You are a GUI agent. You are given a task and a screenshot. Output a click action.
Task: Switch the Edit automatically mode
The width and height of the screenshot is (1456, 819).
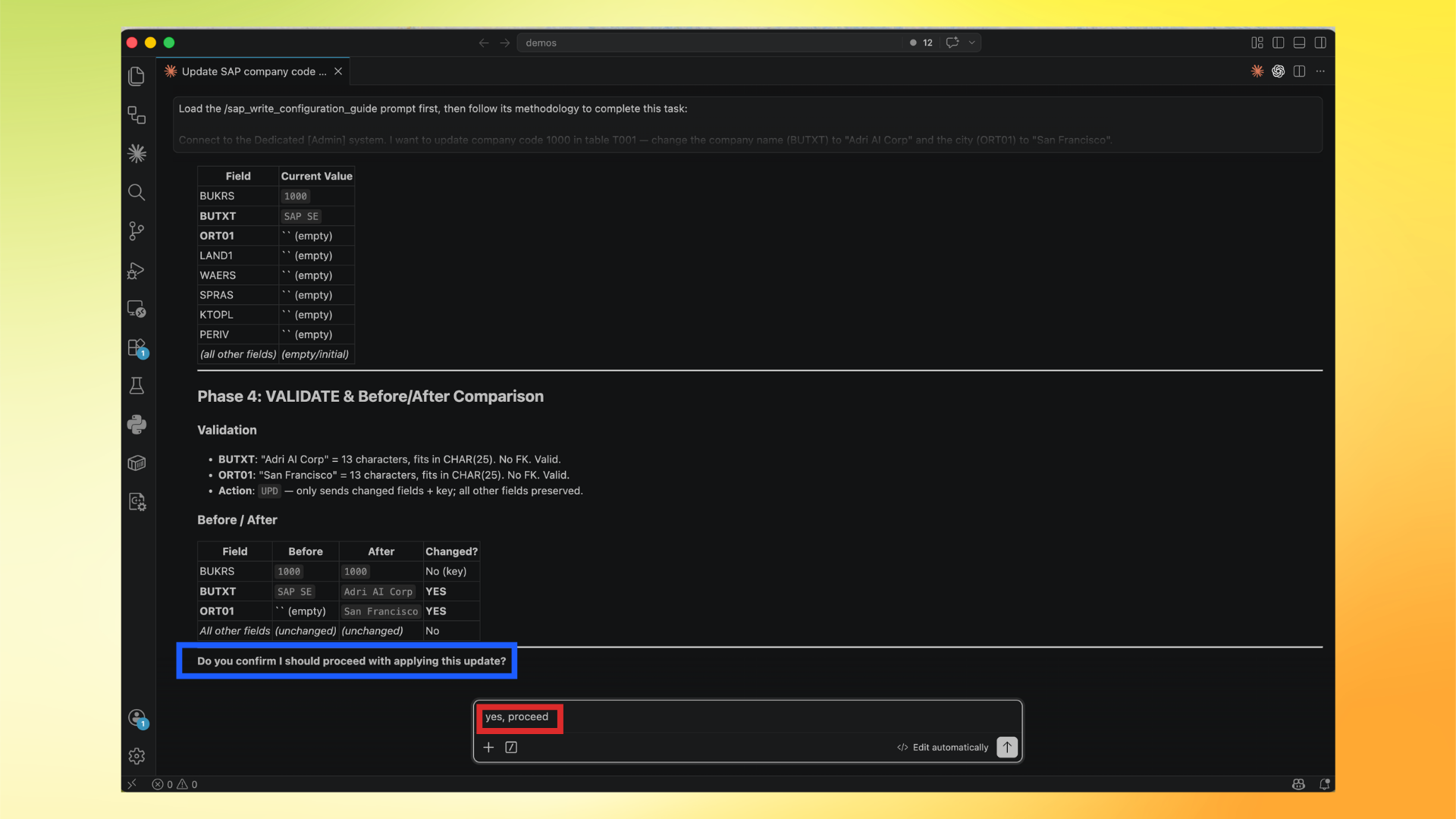pos(943,747)
